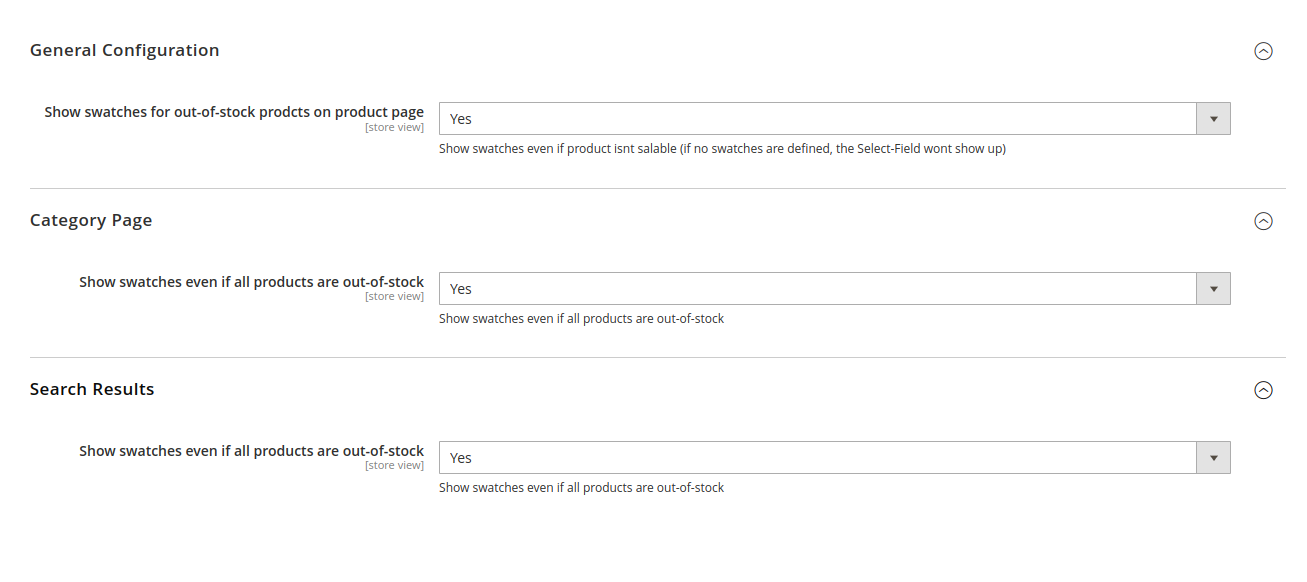This screenshot has width=1307, height=582.
Task: Click the dropdown arrow in the Search Results section
Action: tap(1213, 457)
